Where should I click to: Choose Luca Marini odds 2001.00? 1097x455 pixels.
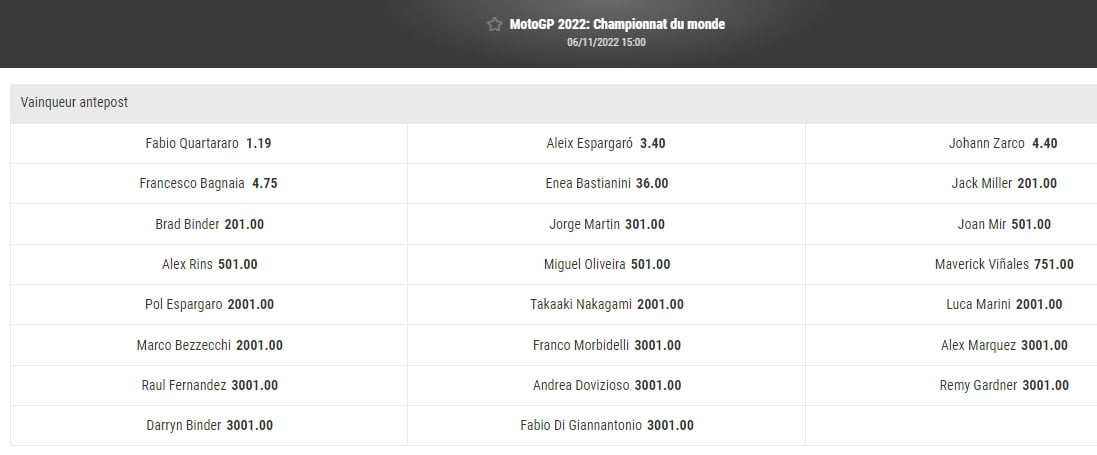pyautogui.click(x=1003, y=305)
